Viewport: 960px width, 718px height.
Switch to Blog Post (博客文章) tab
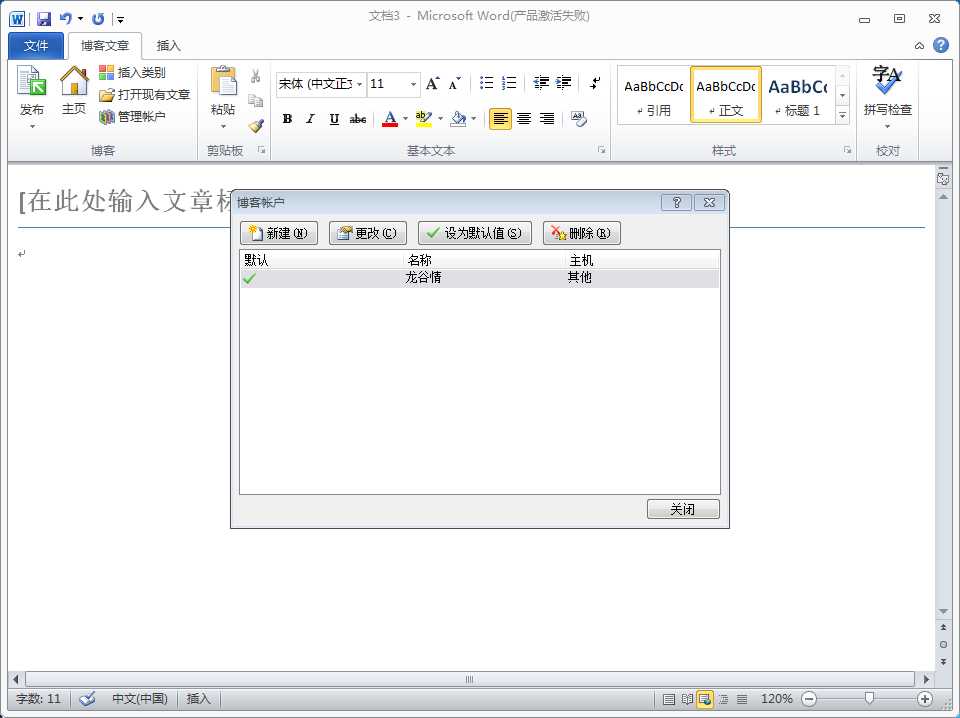(x=105, y=46)
